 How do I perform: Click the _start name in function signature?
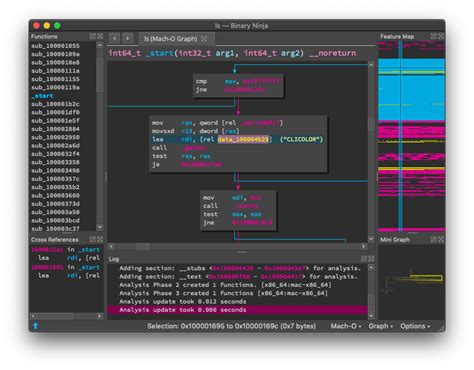pos(160,53)
